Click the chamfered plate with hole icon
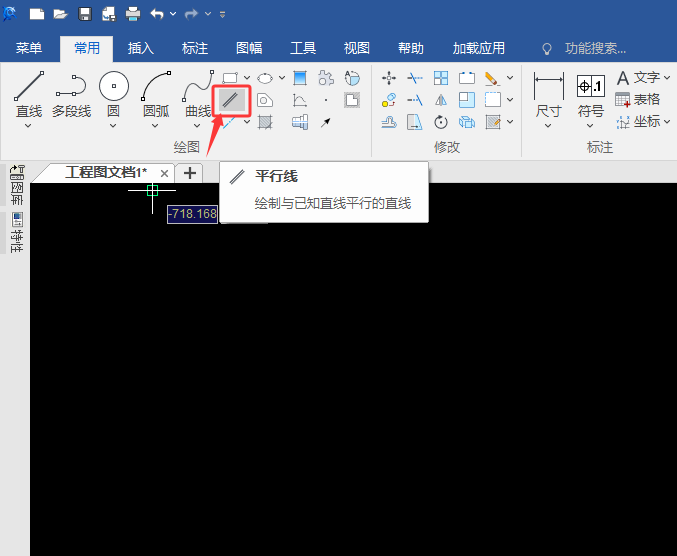The image size is (677, 556). tap(265, 101)
